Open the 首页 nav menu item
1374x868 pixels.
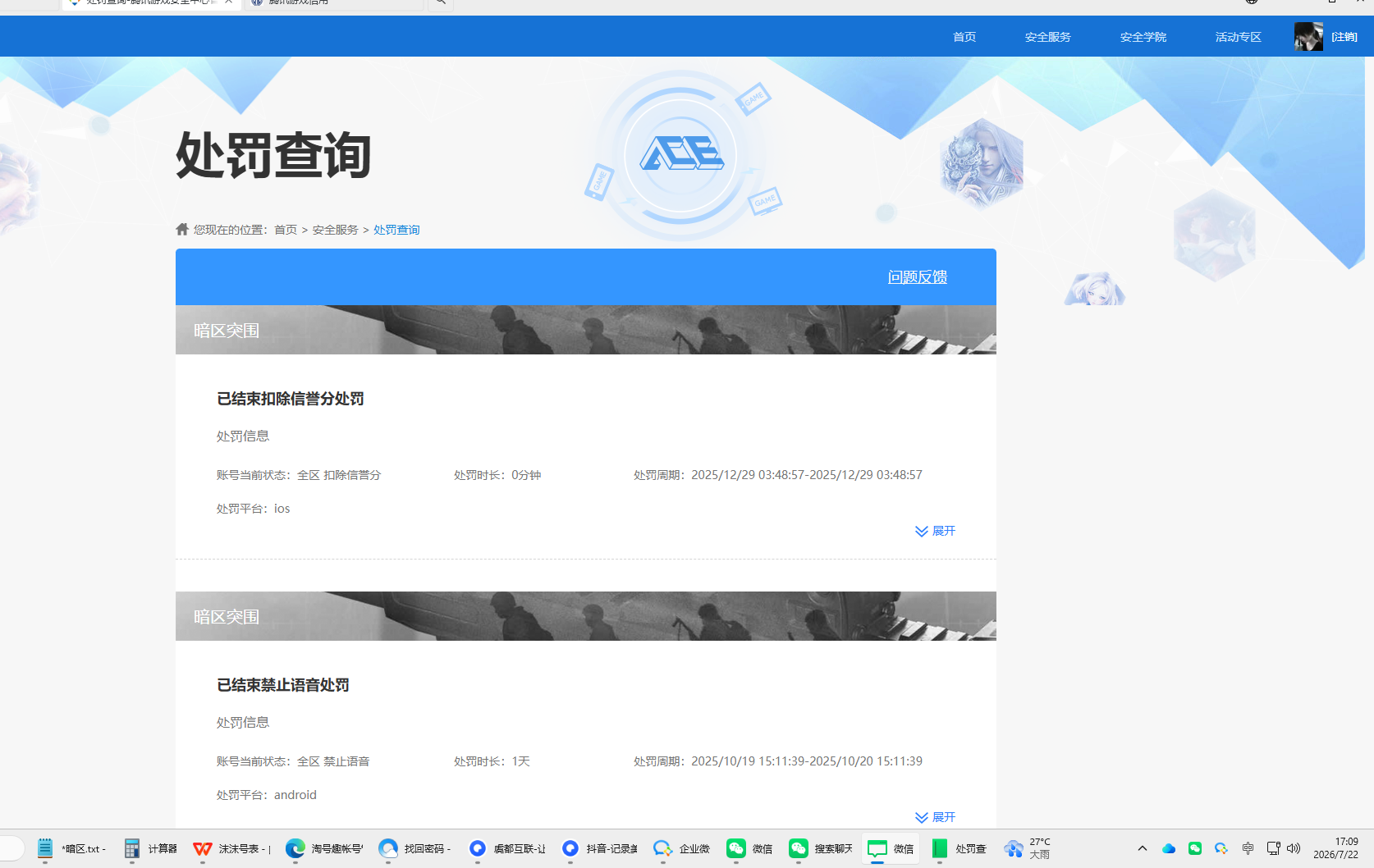point(964,37)
